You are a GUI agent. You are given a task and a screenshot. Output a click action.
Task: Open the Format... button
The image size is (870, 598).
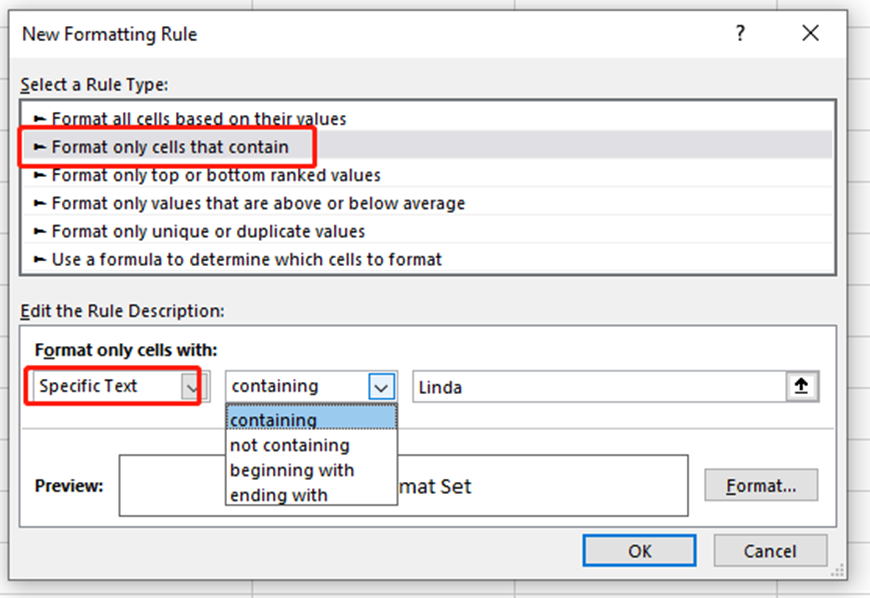761,485
